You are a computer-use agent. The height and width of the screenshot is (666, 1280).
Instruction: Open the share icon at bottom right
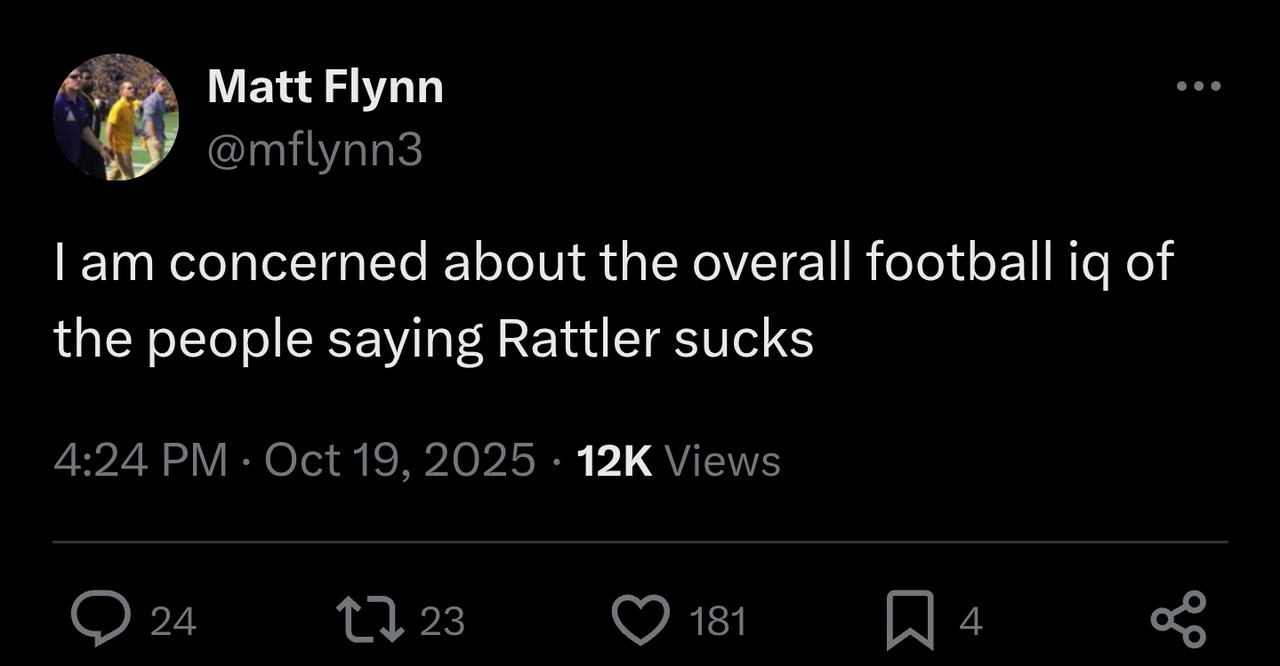point(1179,620)
